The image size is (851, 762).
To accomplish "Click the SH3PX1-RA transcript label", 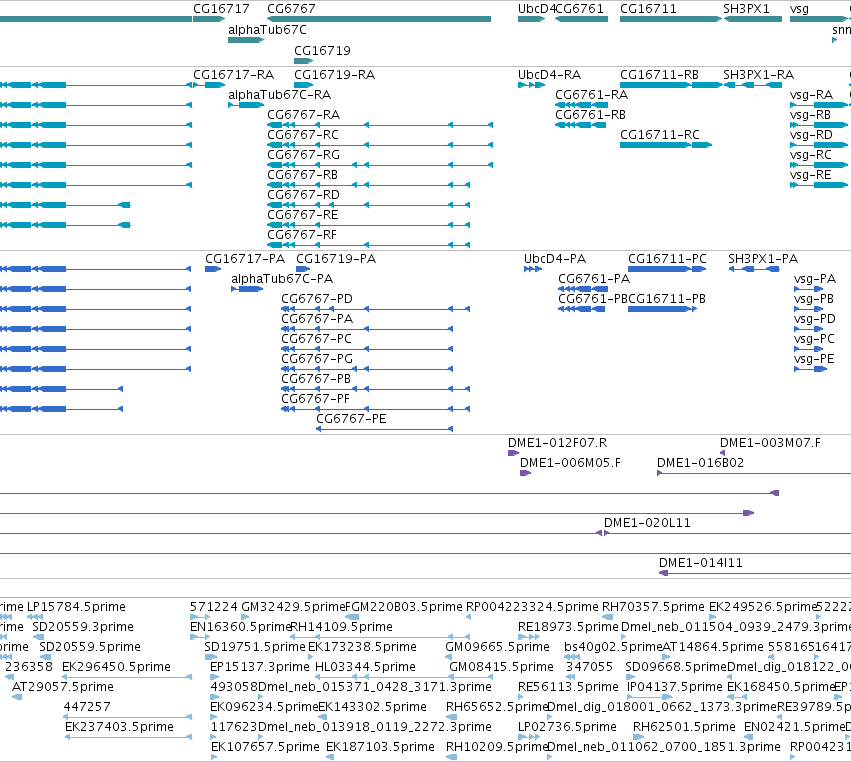I will [758, 75].
